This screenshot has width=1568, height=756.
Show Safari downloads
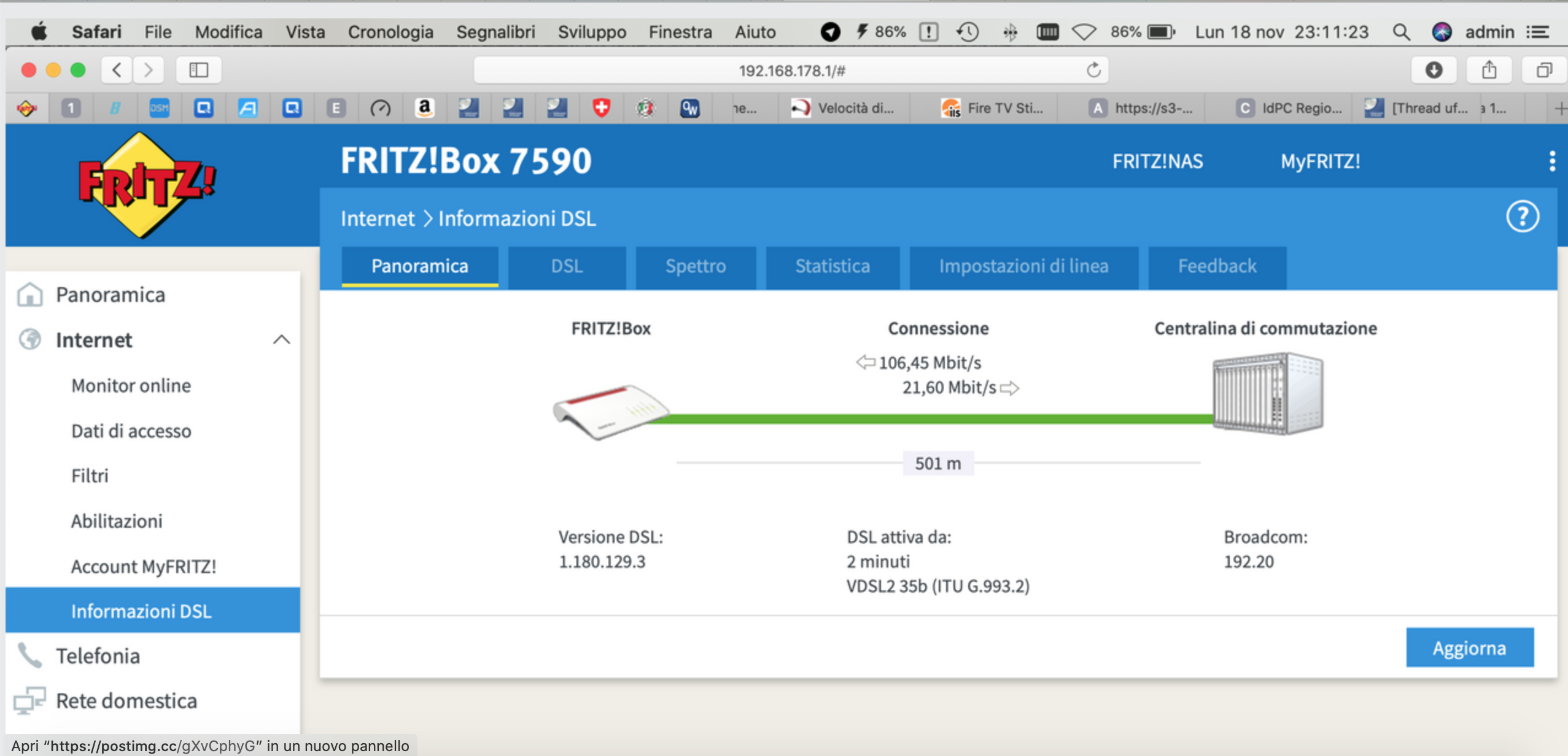coord(1434,71)
